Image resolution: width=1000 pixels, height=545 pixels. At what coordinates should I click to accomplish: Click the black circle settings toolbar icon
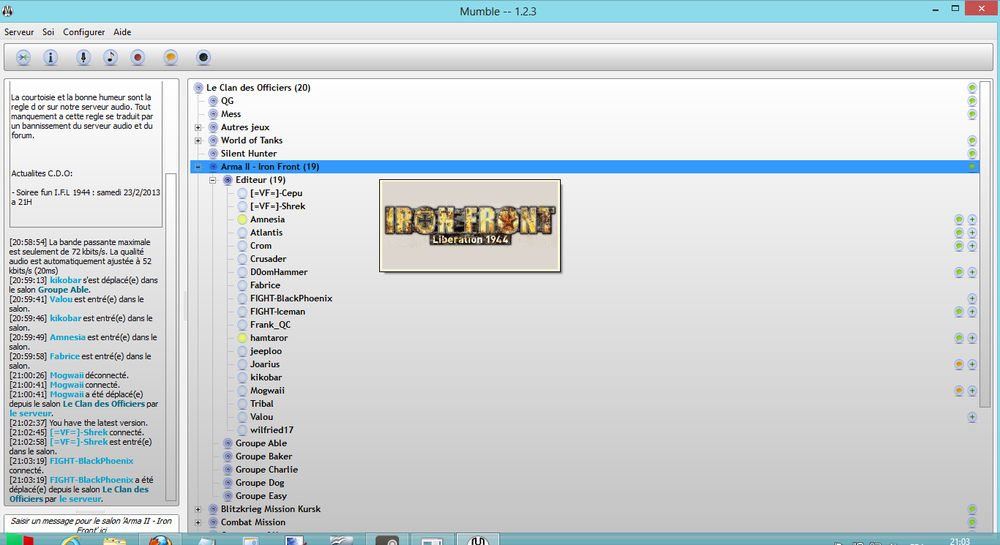(x=203, y=57)
